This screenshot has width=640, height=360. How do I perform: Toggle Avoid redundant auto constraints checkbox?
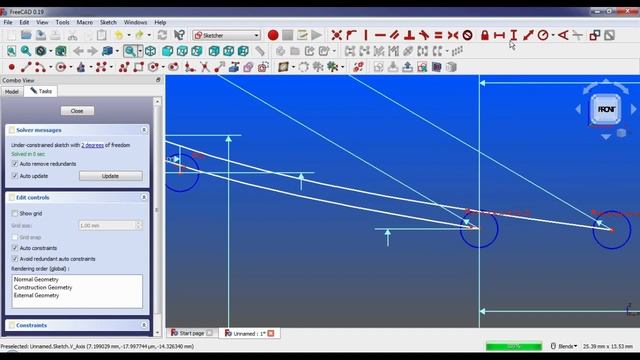[x=15, y=259]
